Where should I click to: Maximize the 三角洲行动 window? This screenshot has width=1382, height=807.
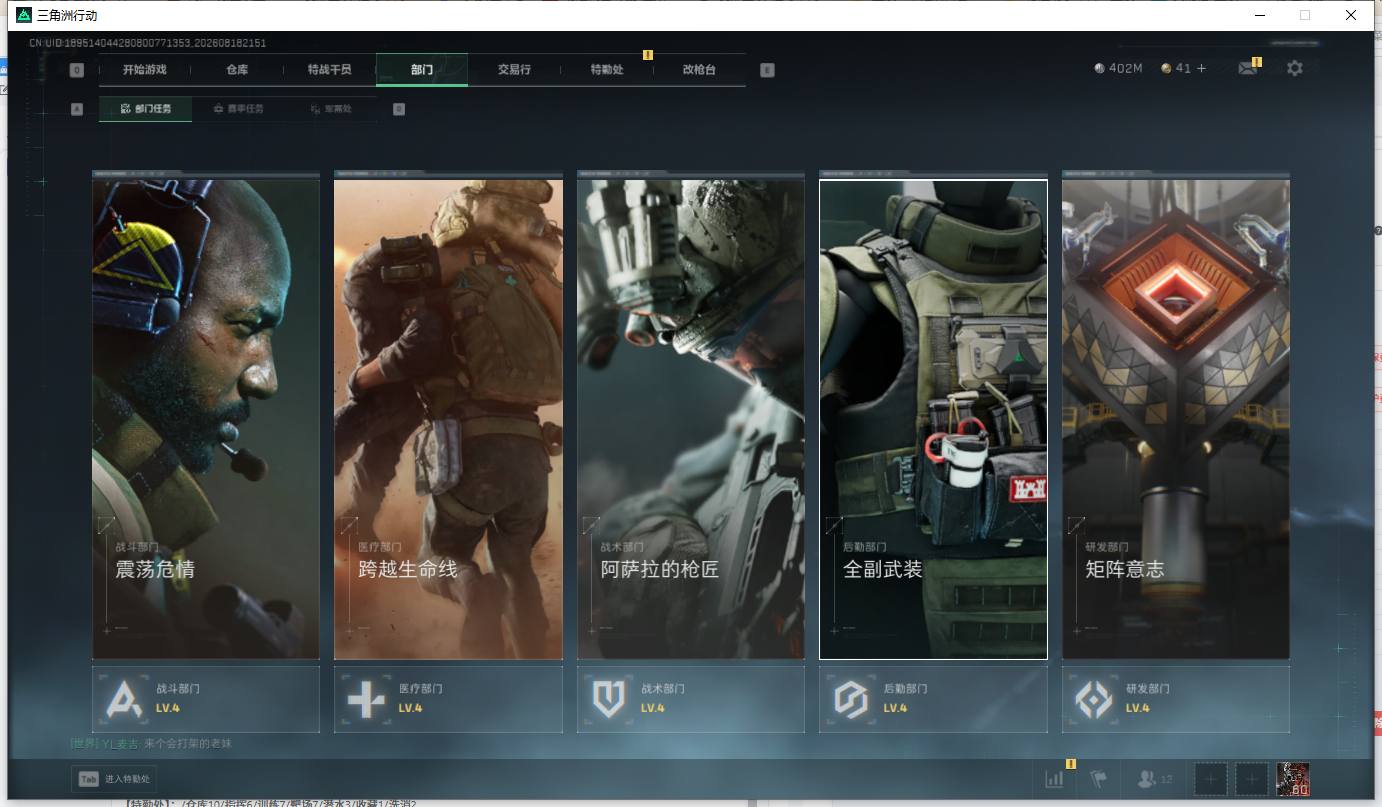click(x=1305, y=15)
